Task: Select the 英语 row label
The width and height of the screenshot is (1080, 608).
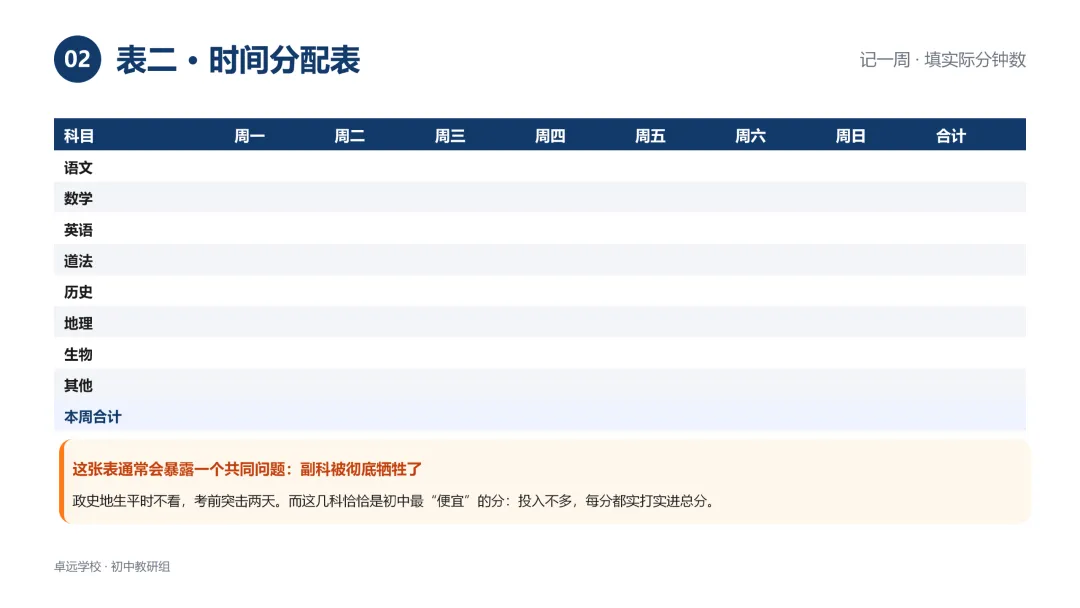Action: click(78, 230)
